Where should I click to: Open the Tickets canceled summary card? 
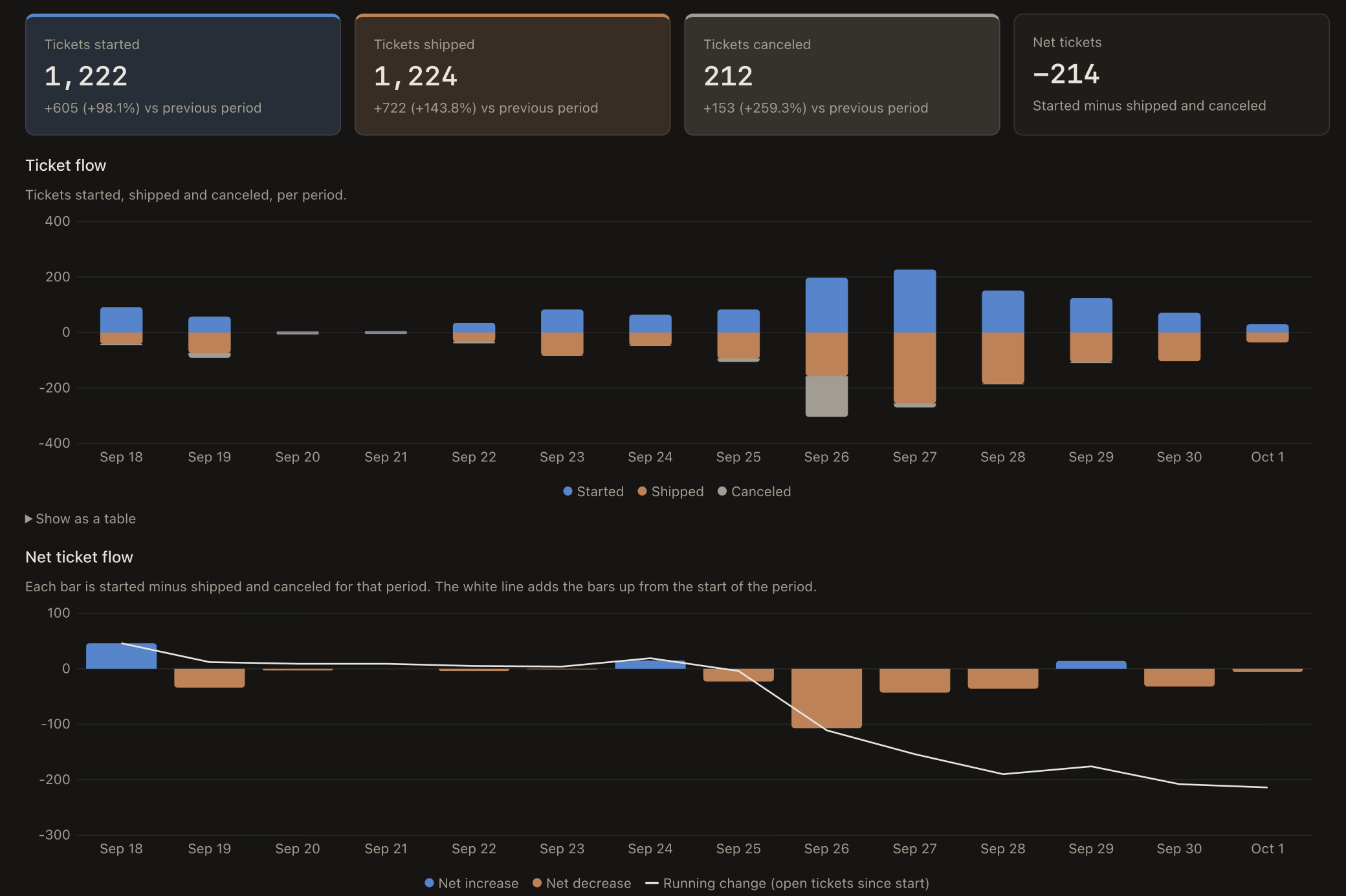(842, 74)
